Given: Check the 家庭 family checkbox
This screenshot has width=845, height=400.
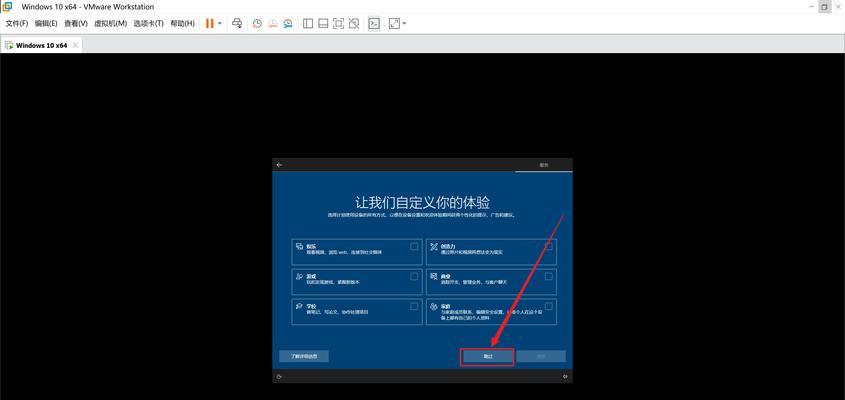Looking at the screenshot, I should click(549, 306).
